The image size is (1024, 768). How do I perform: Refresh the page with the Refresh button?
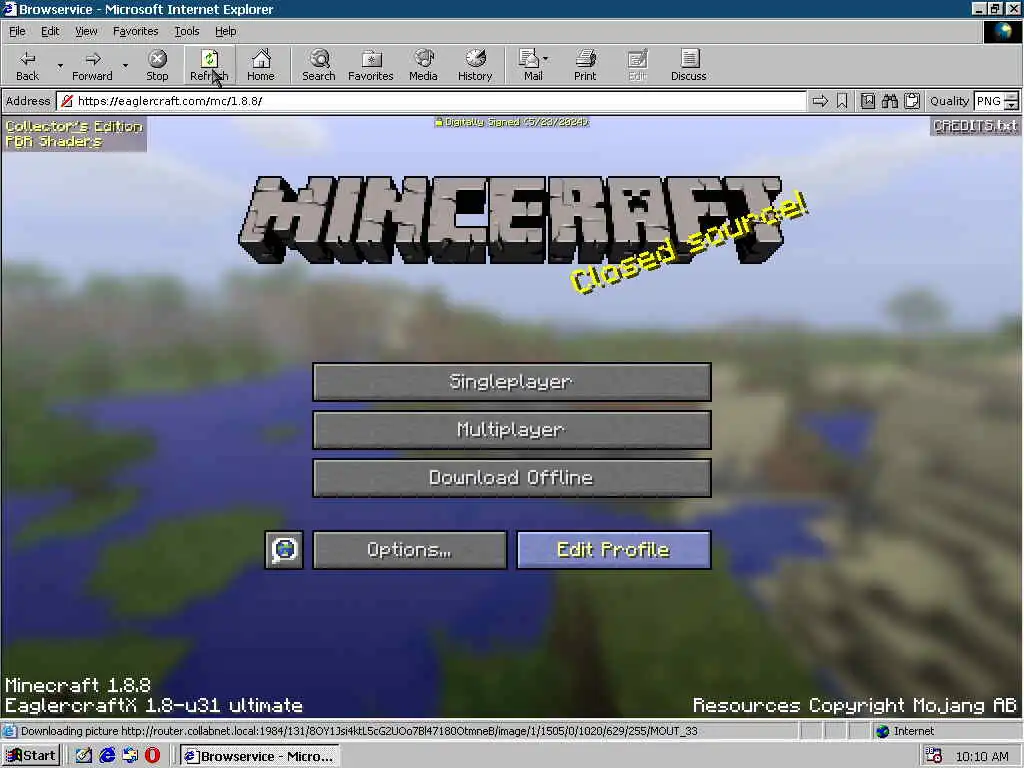[209, 65]
